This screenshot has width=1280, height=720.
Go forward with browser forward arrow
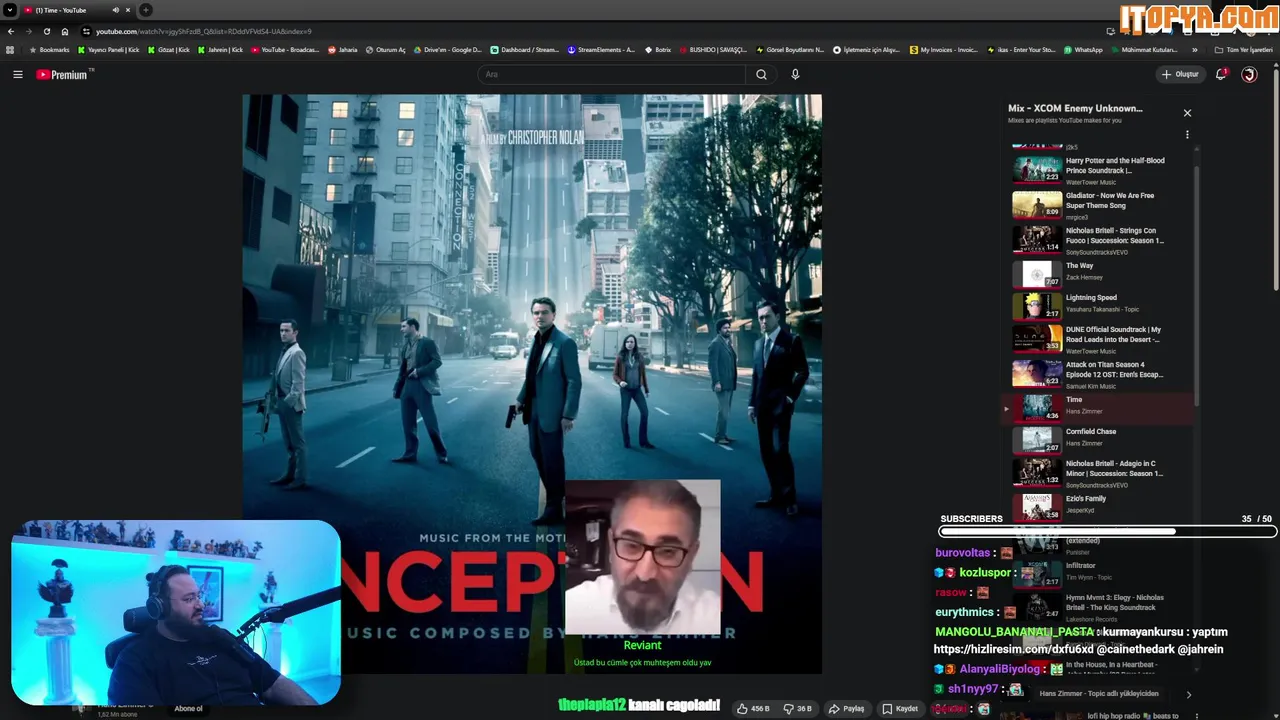tap(29, 31)
